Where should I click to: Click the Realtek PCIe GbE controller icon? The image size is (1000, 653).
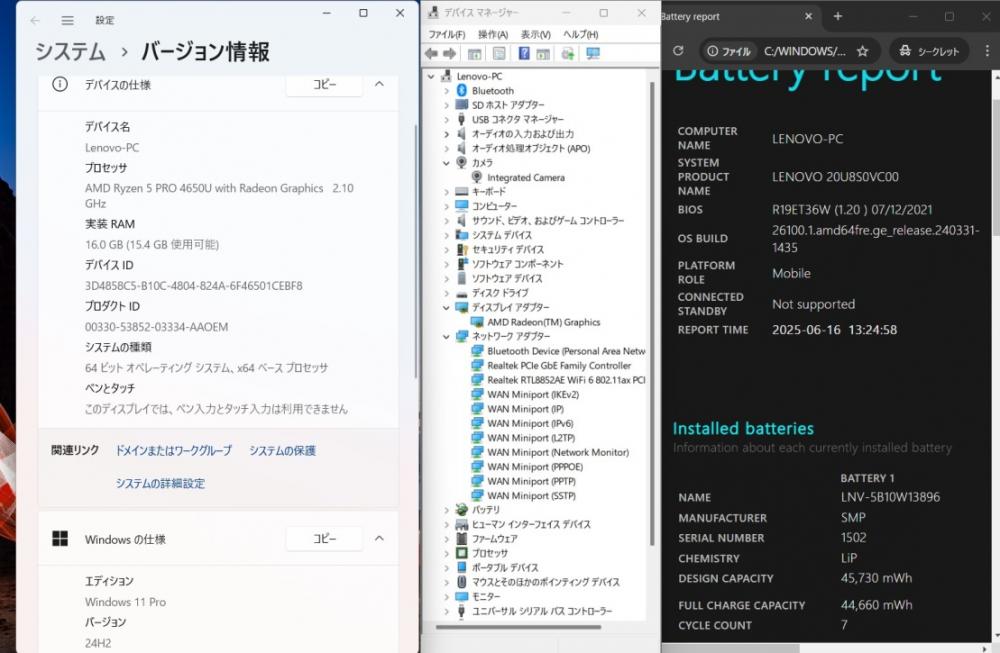click(x=477, y=365)
